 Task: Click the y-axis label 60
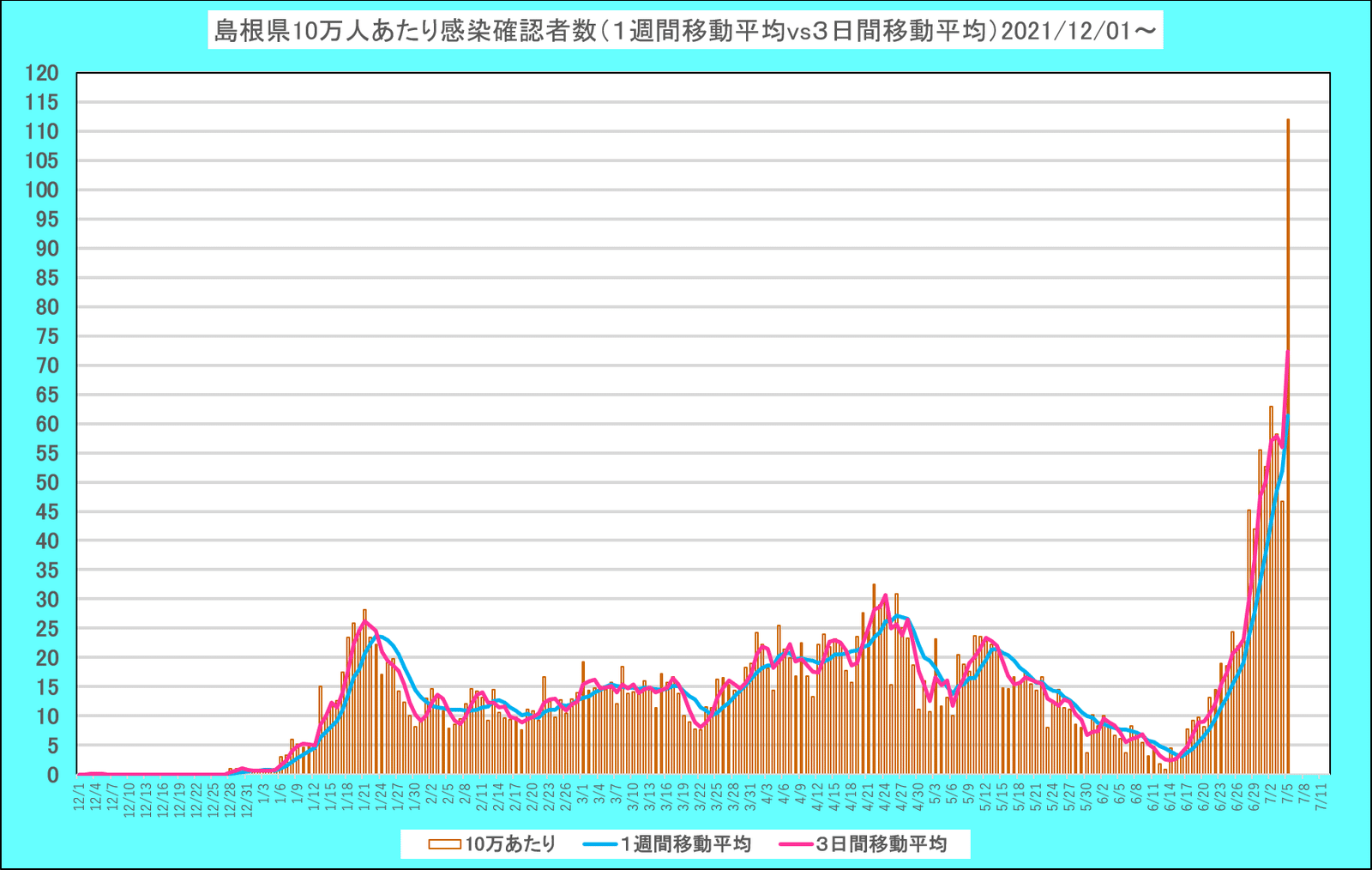point(47,424)
